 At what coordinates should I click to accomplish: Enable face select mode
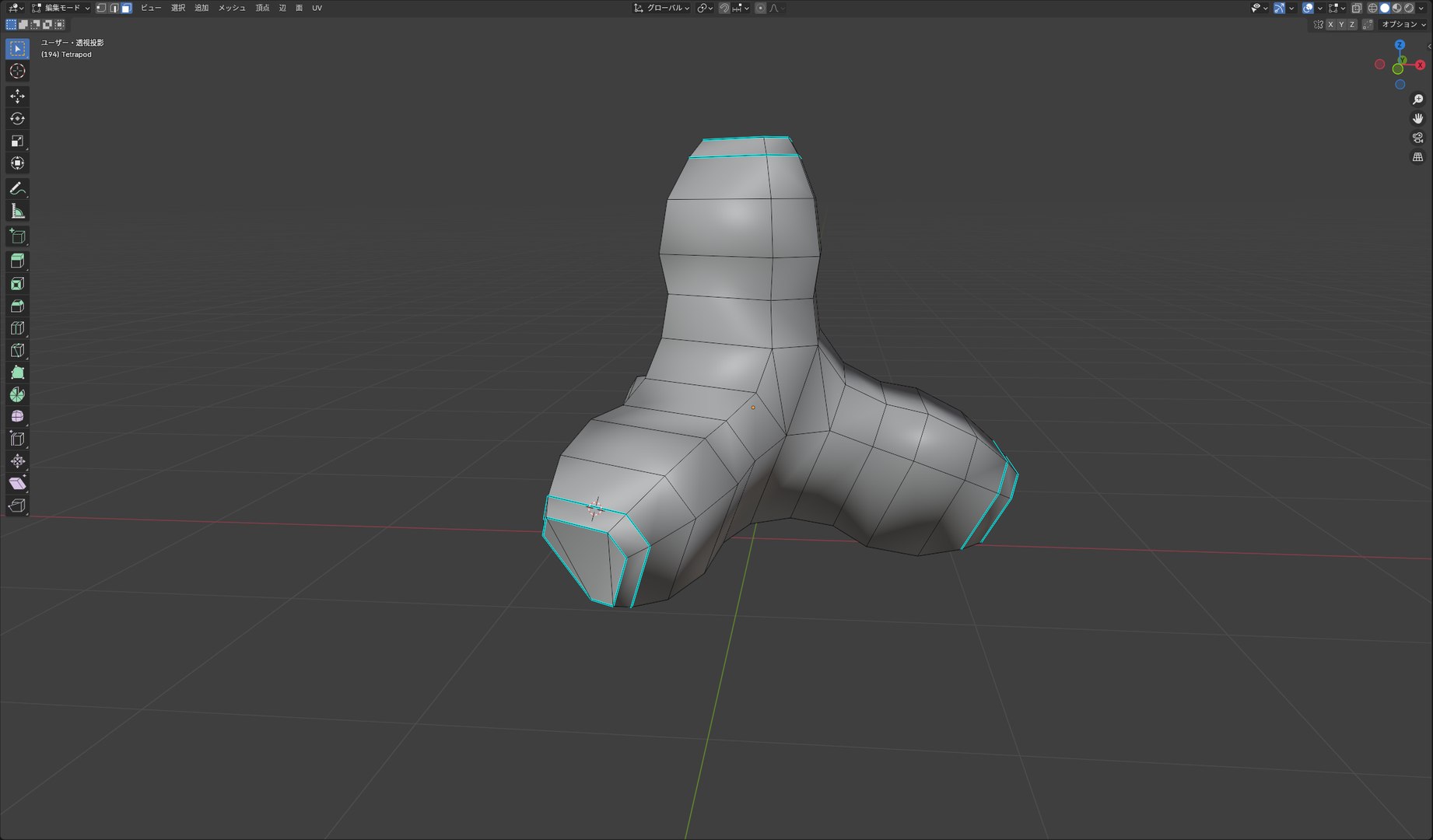pyautogui.click(x=126, y=8)
